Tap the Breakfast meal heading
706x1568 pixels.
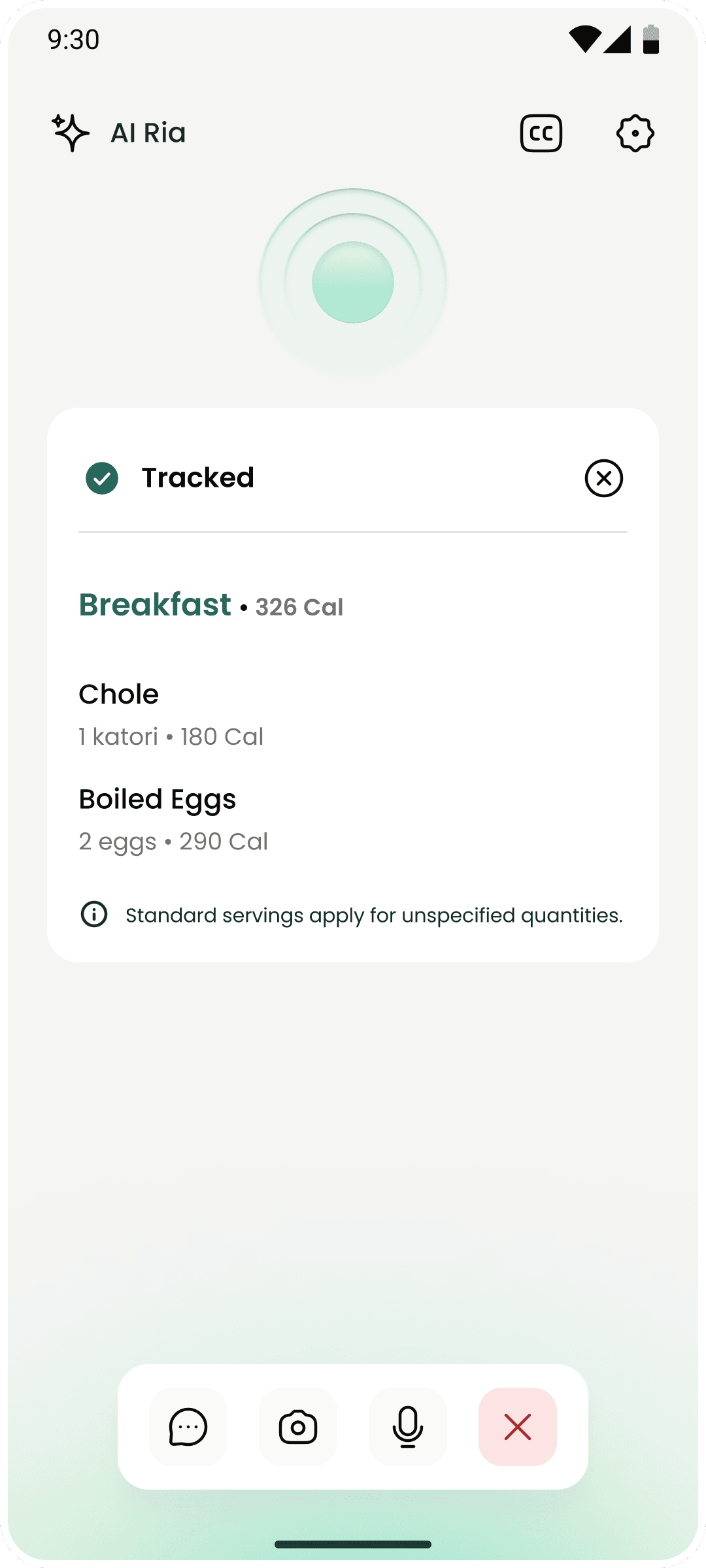tap(155, 605)
